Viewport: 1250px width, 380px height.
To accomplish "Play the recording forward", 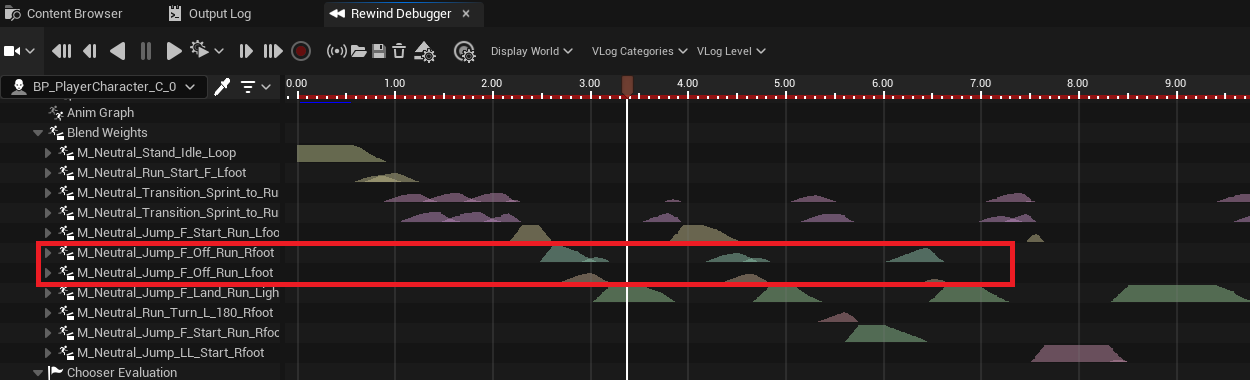I will (174, 51).
